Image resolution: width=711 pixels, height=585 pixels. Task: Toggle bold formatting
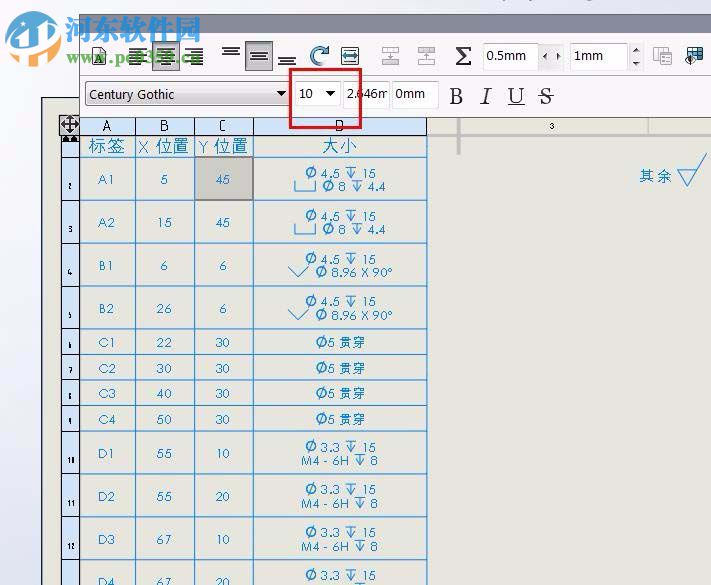456,96
